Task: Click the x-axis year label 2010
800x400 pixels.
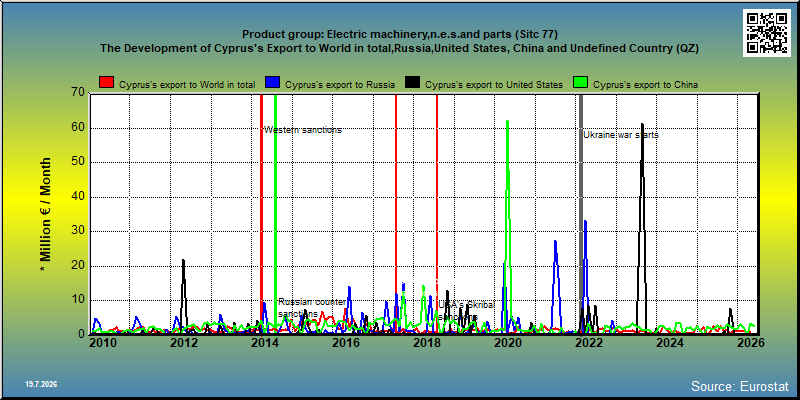Action: point(103,343)
